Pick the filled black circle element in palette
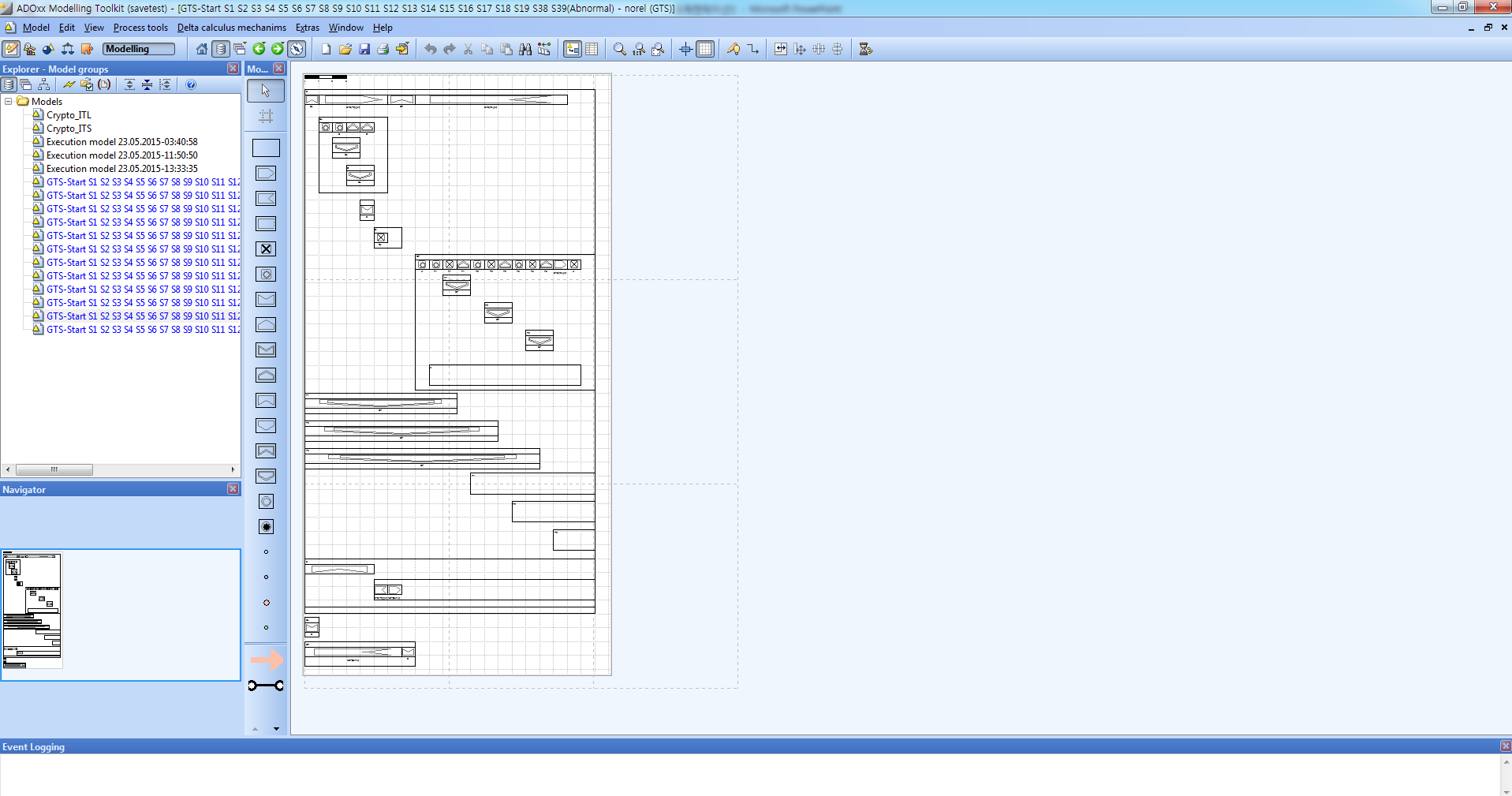The width and height of the screenshot is (1512, 796). 266,526
